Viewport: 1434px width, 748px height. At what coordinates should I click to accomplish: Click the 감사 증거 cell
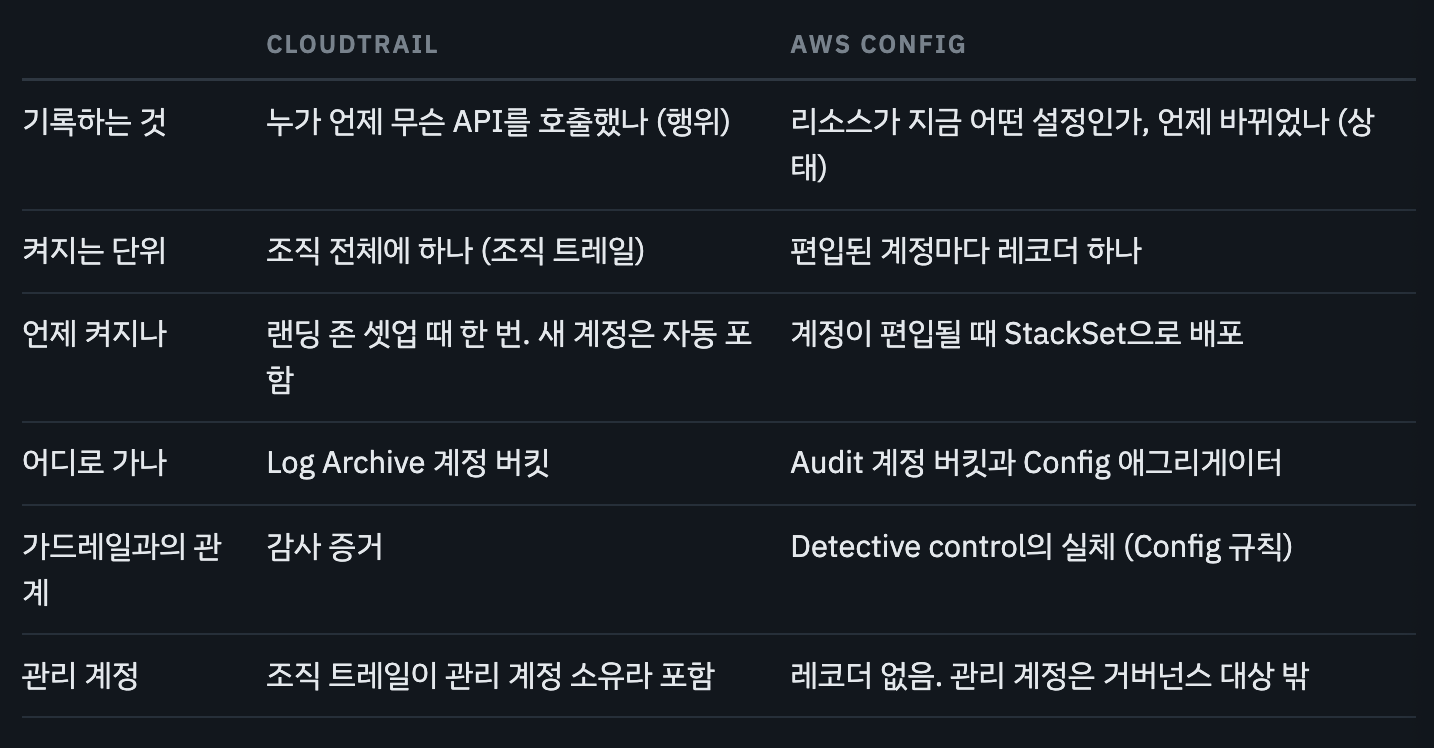click(x=324, y=547)
